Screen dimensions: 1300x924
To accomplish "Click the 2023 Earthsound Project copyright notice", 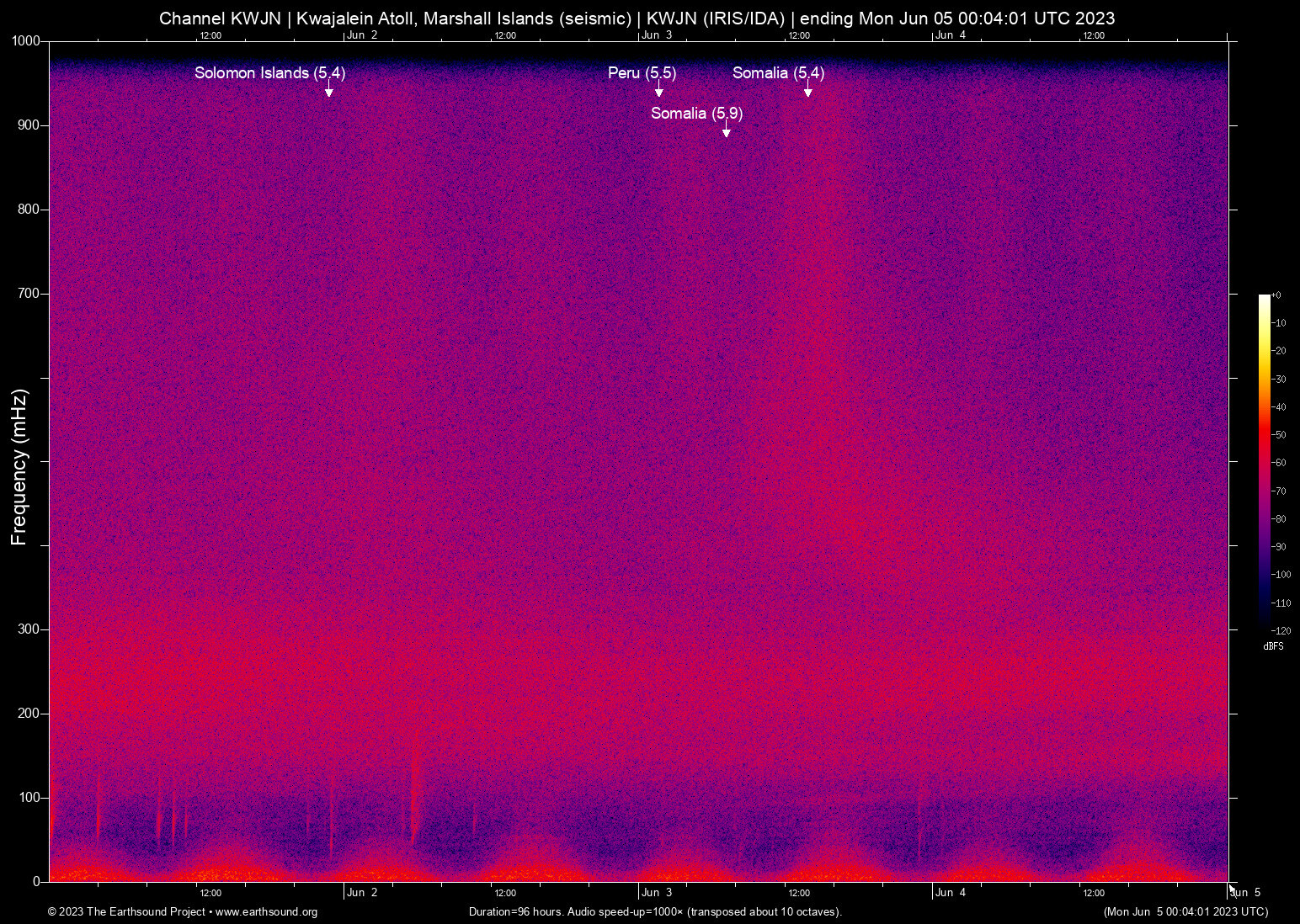I will [126, 912].
